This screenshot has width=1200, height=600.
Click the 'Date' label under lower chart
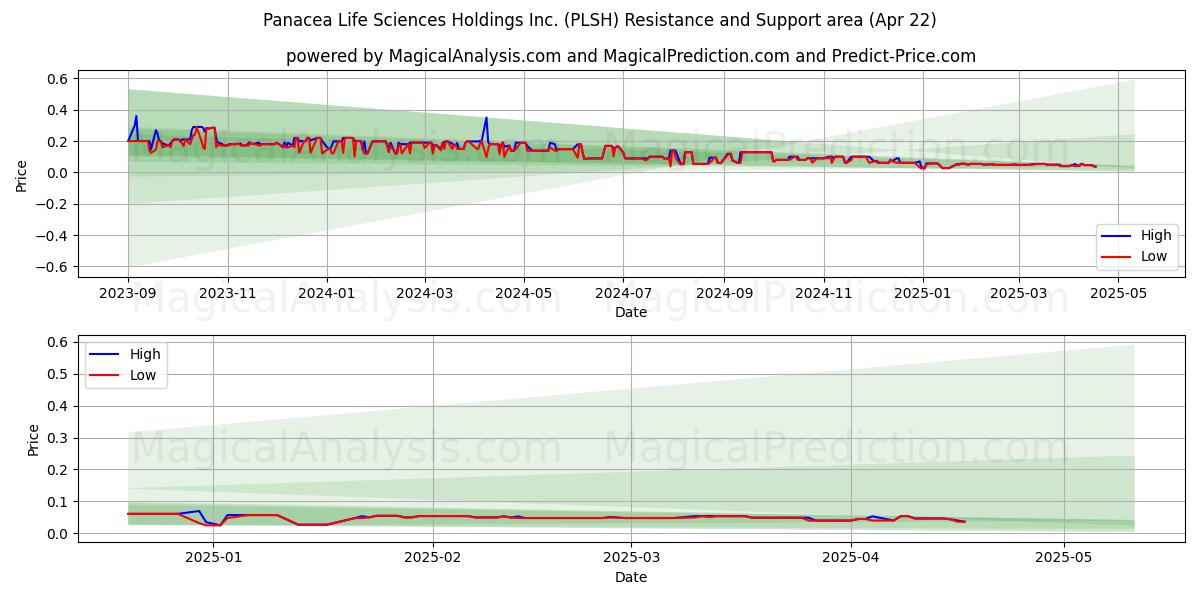tap(631, 577)
